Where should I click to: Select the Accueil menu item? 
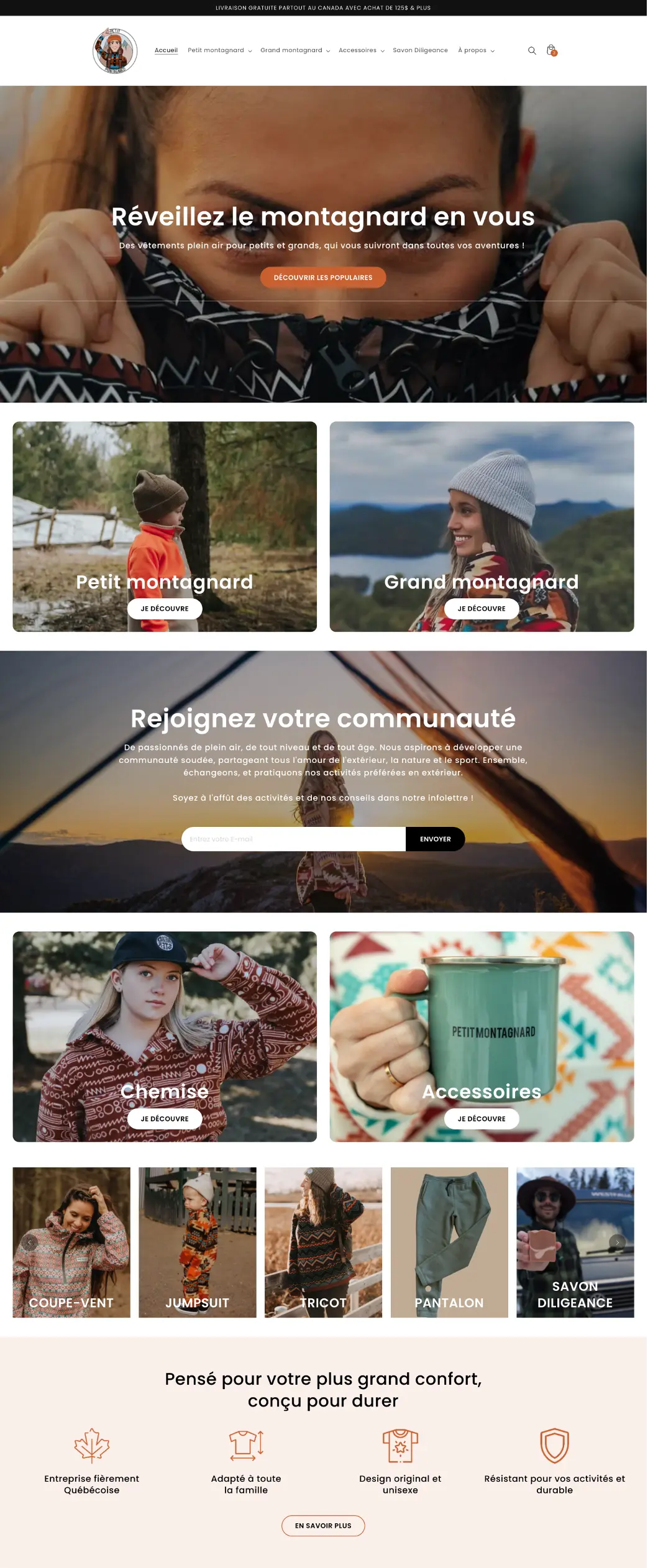(x=168, y=51)
